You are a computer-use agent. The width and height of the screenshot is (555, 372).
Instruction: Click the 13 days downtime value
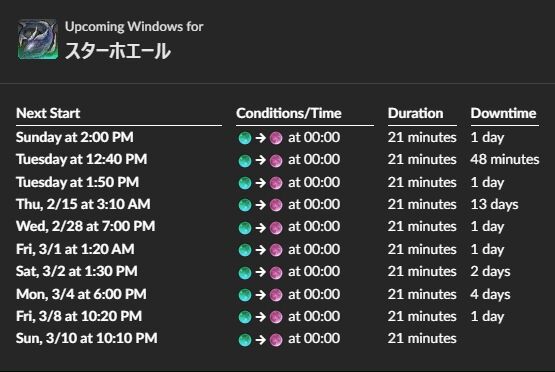494,204
